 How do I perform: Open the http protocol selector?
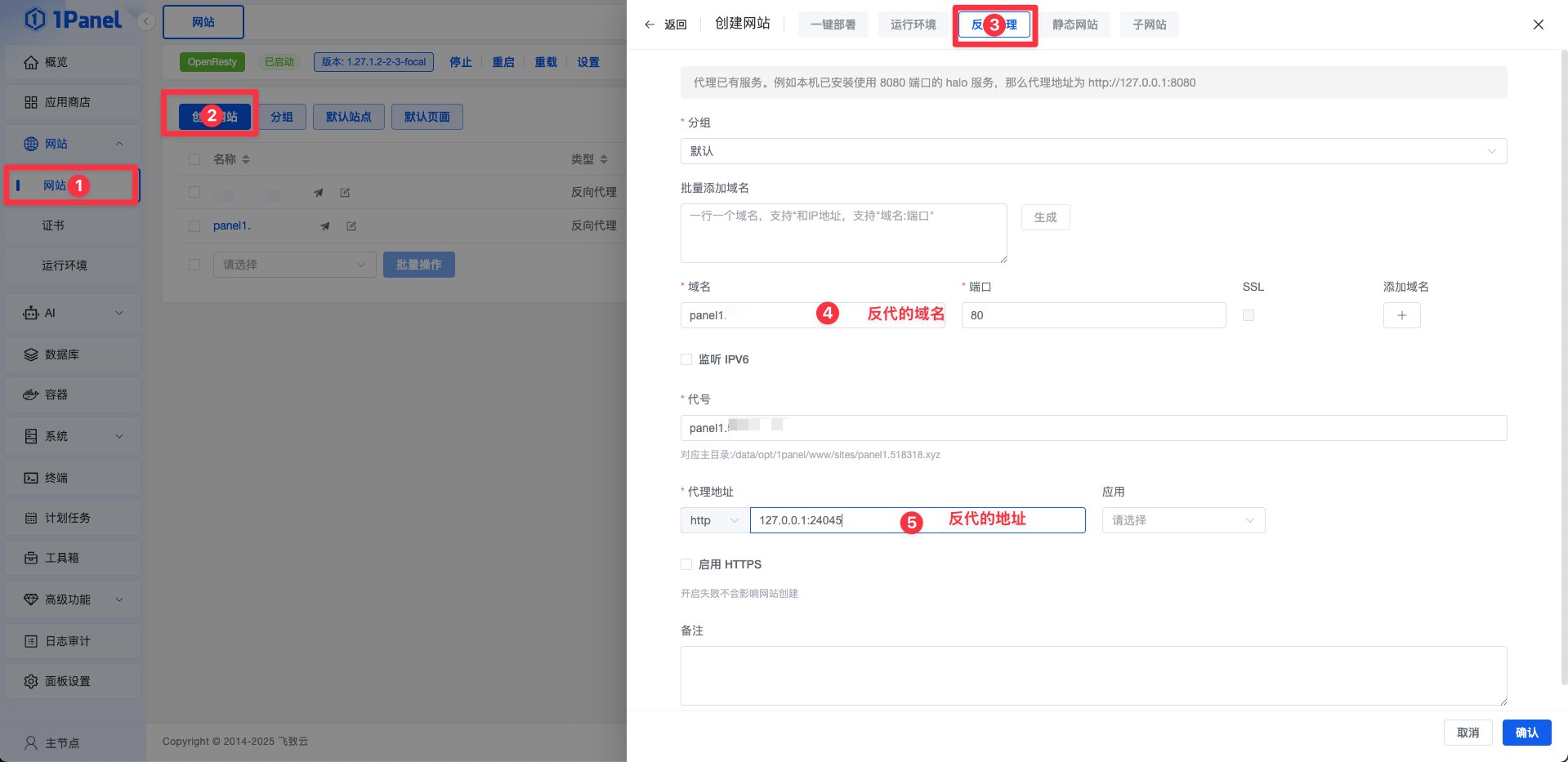point(713,520)
